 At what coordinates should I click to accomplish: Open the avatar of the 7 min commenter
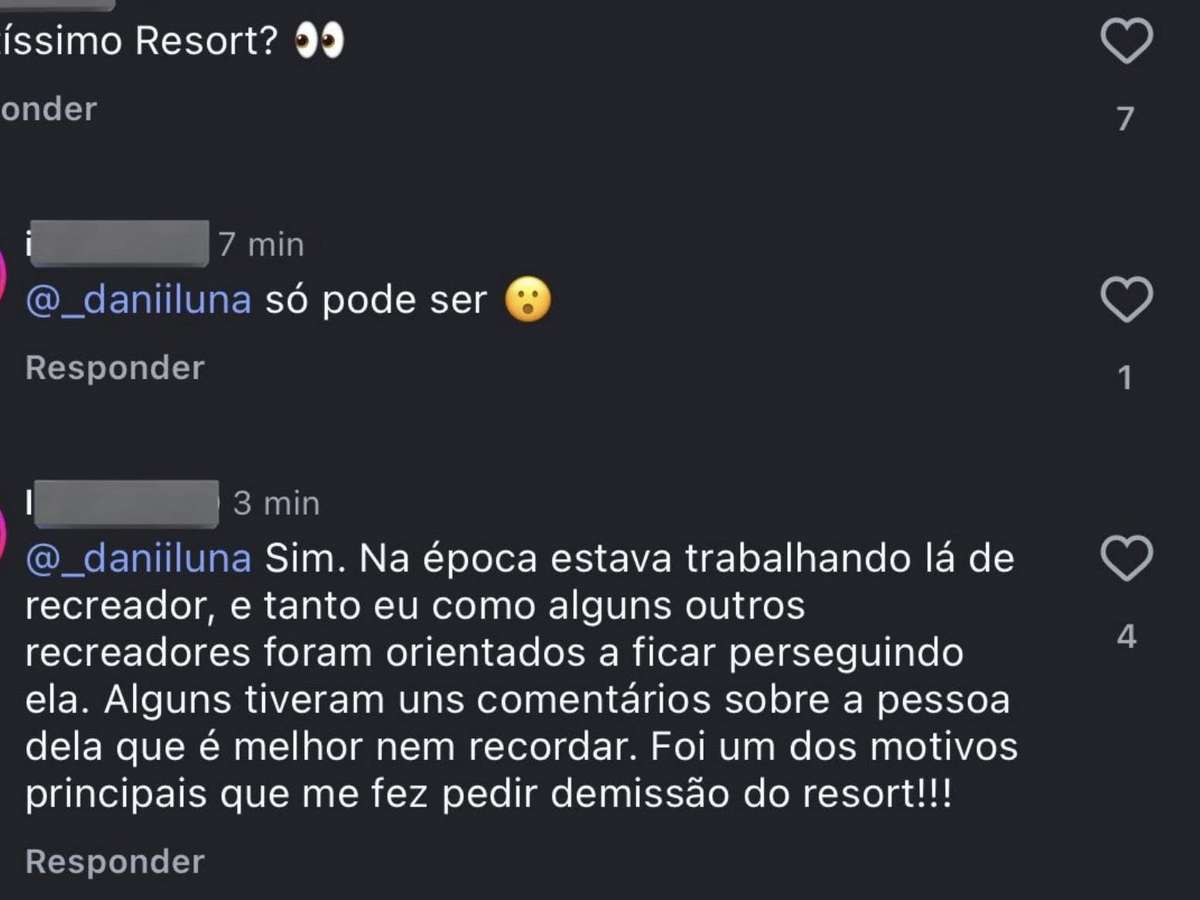4,270
